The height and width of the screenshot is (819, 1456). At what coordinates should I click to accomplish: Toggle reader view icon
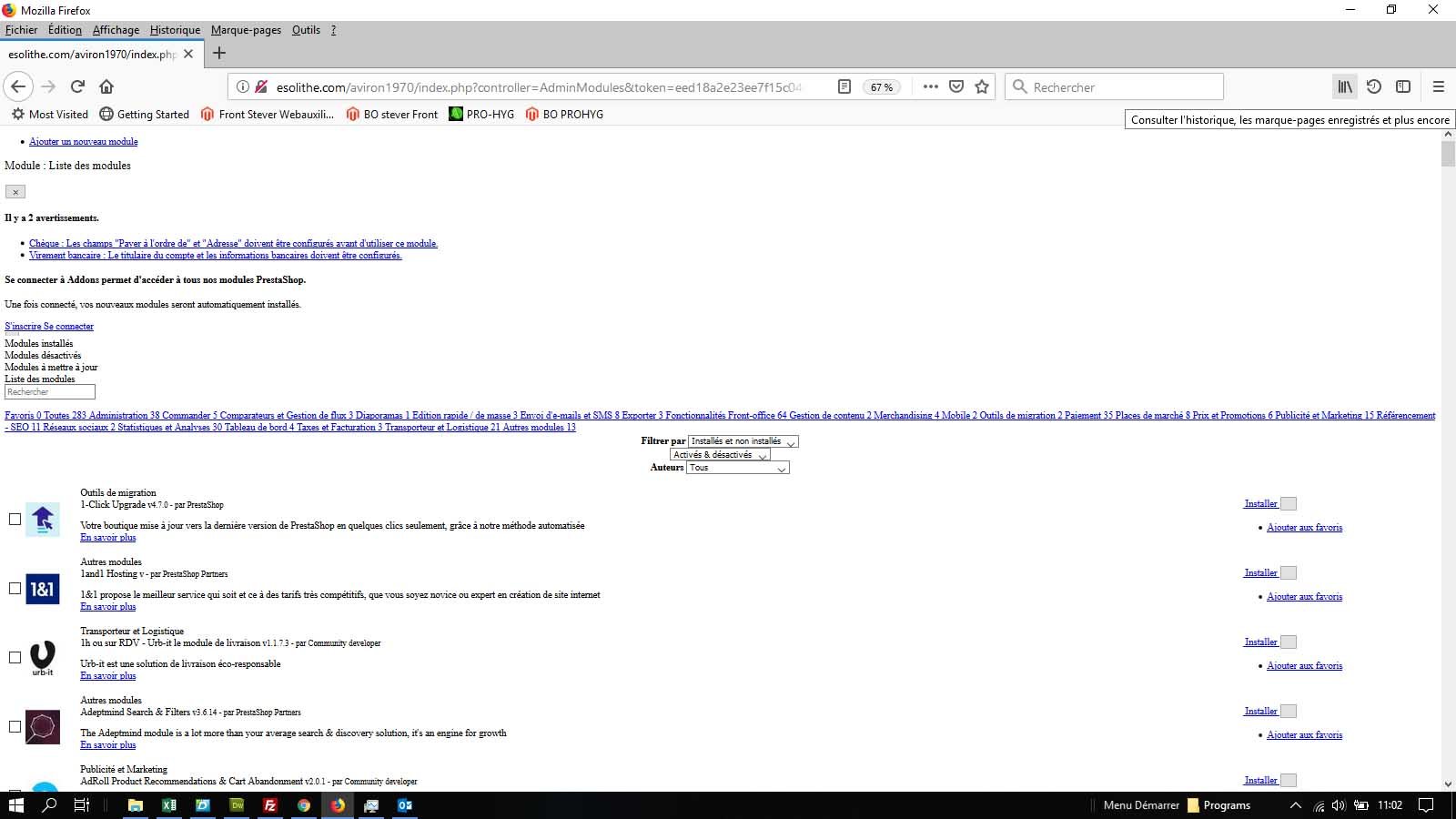pos(844,86)
